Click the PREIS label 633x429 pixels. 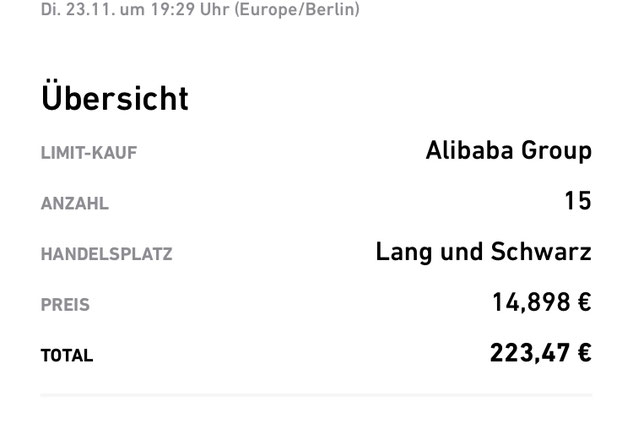coord(65,305)
